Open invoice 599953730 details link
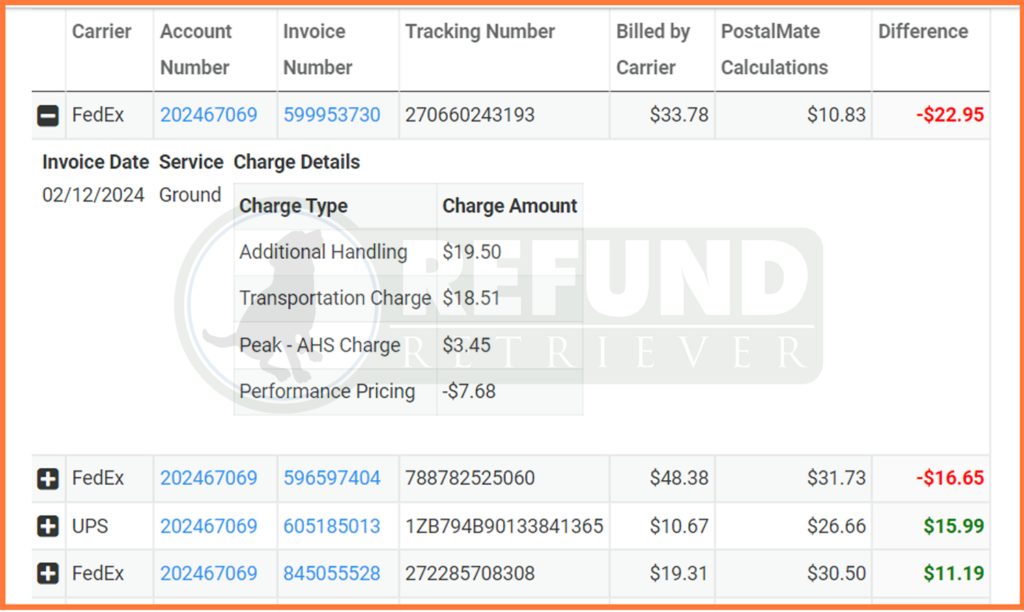The height and width of the screenshot is (612, 1024). pos(332,115)
